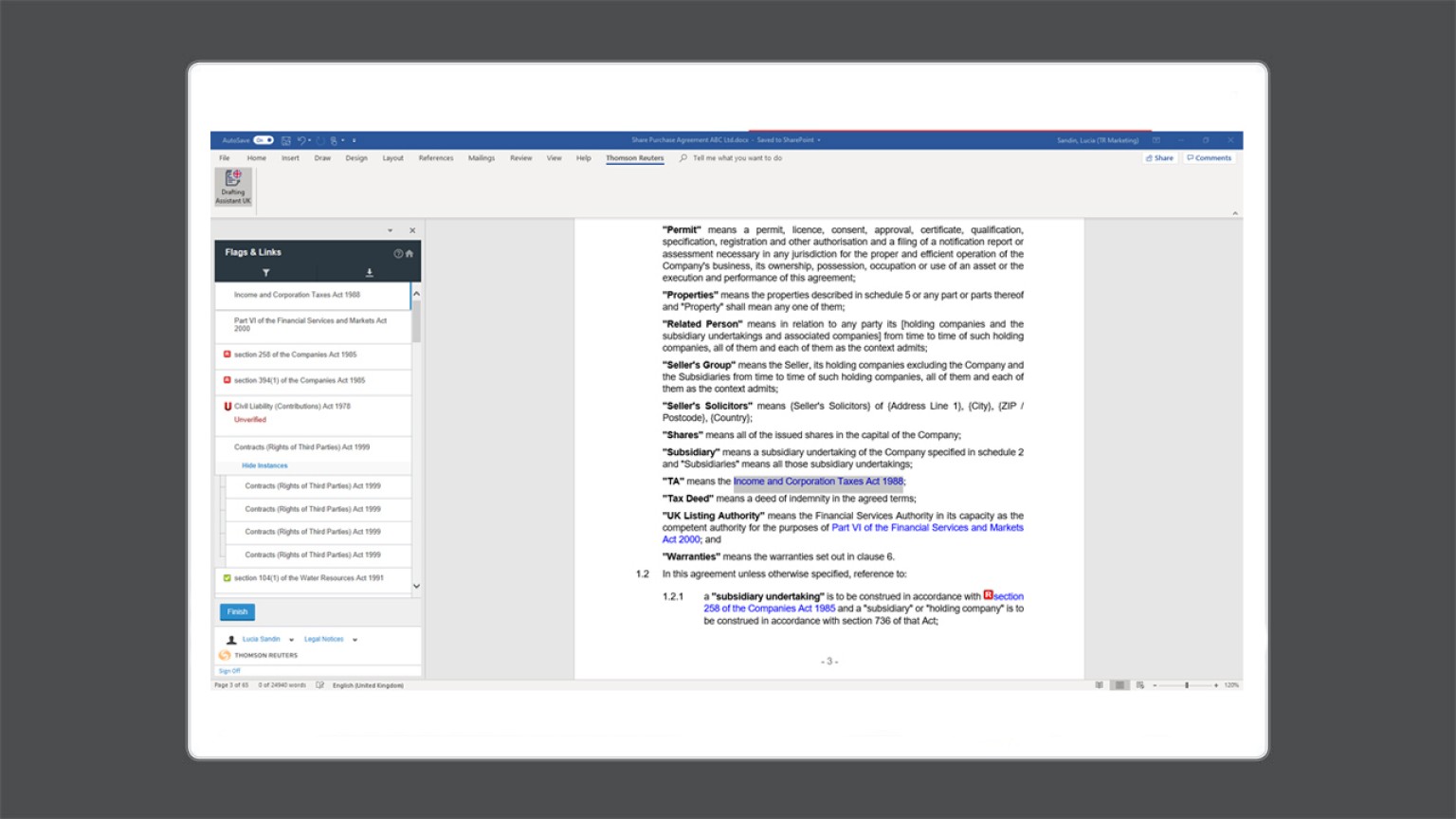Image resolution: width=1456 pixels, height=819 pixels.
Task: Click the green verified check on Water Resources Act 1991
Action: coord(227,577)
